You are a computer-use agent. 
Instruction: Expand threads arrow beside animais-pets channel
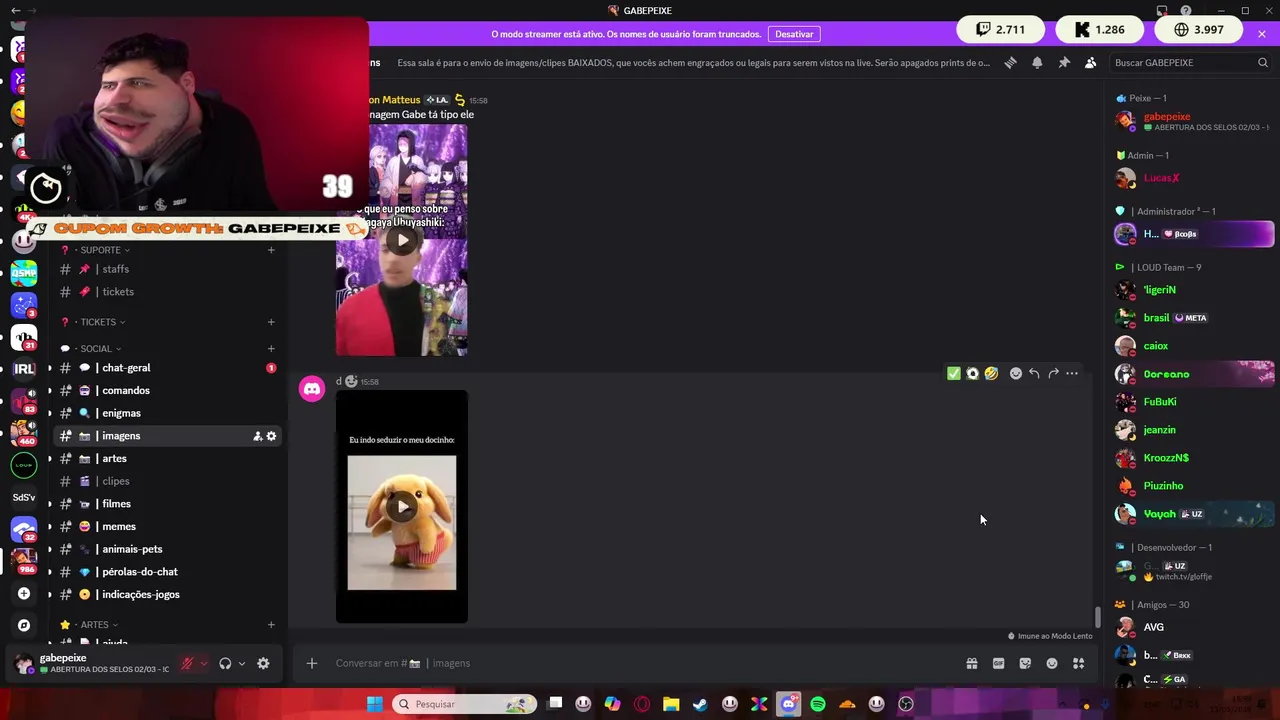(x=49, y=549)
